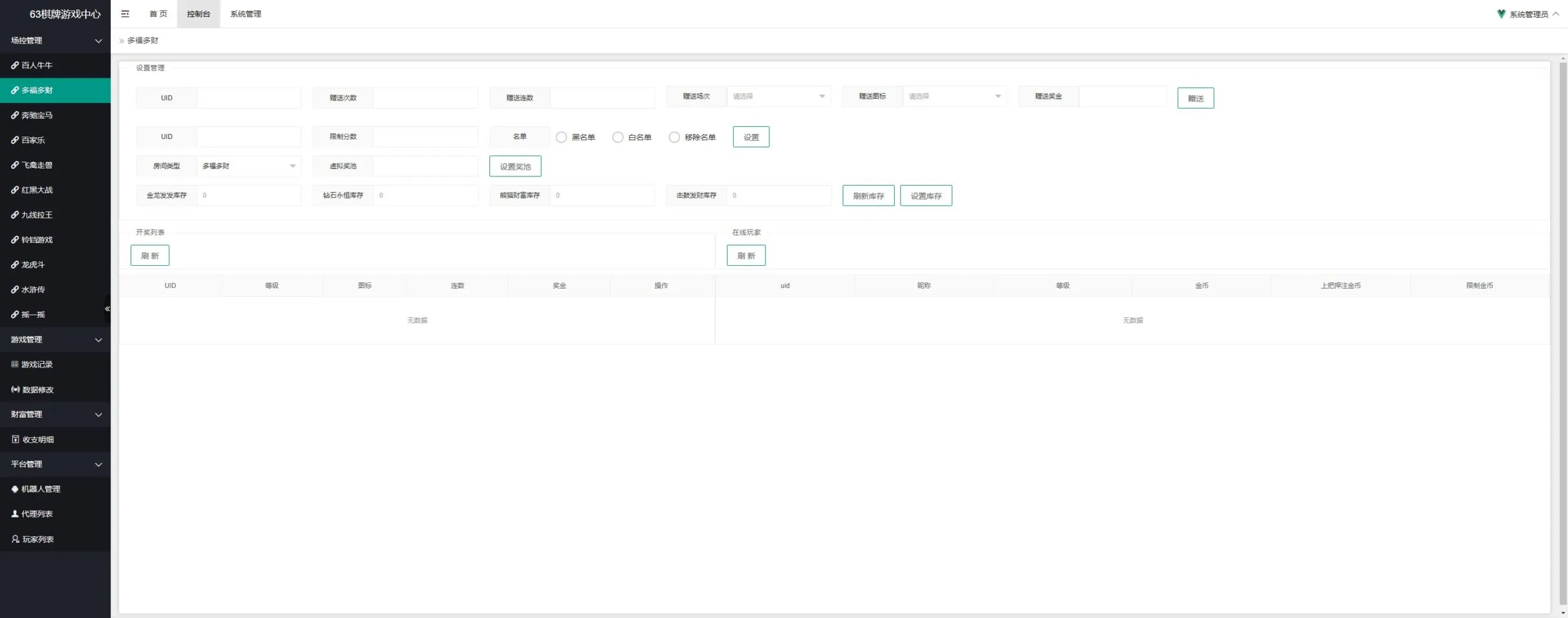Open the 赠送图标 dropdown

(955, 96)
